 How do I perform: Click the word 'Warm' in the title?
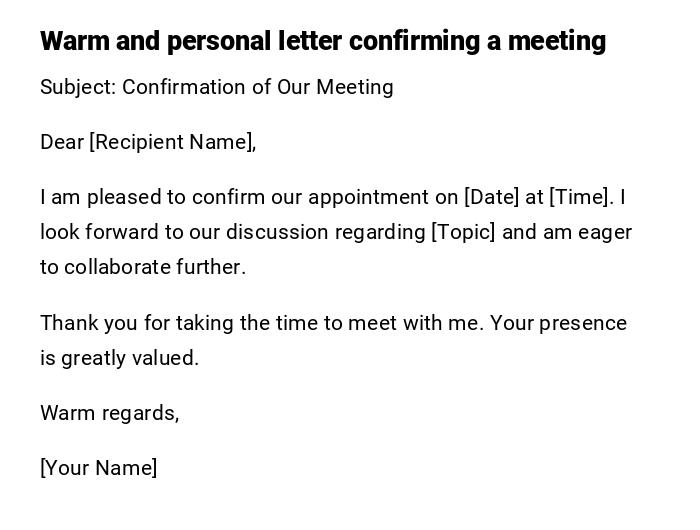pos(75,42)
